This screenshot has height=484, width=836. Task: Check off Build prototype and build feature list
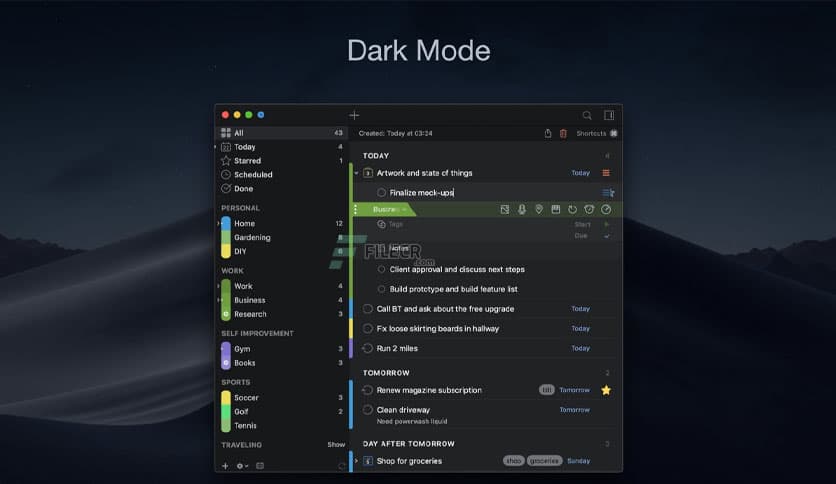click(x=381, y=289)
